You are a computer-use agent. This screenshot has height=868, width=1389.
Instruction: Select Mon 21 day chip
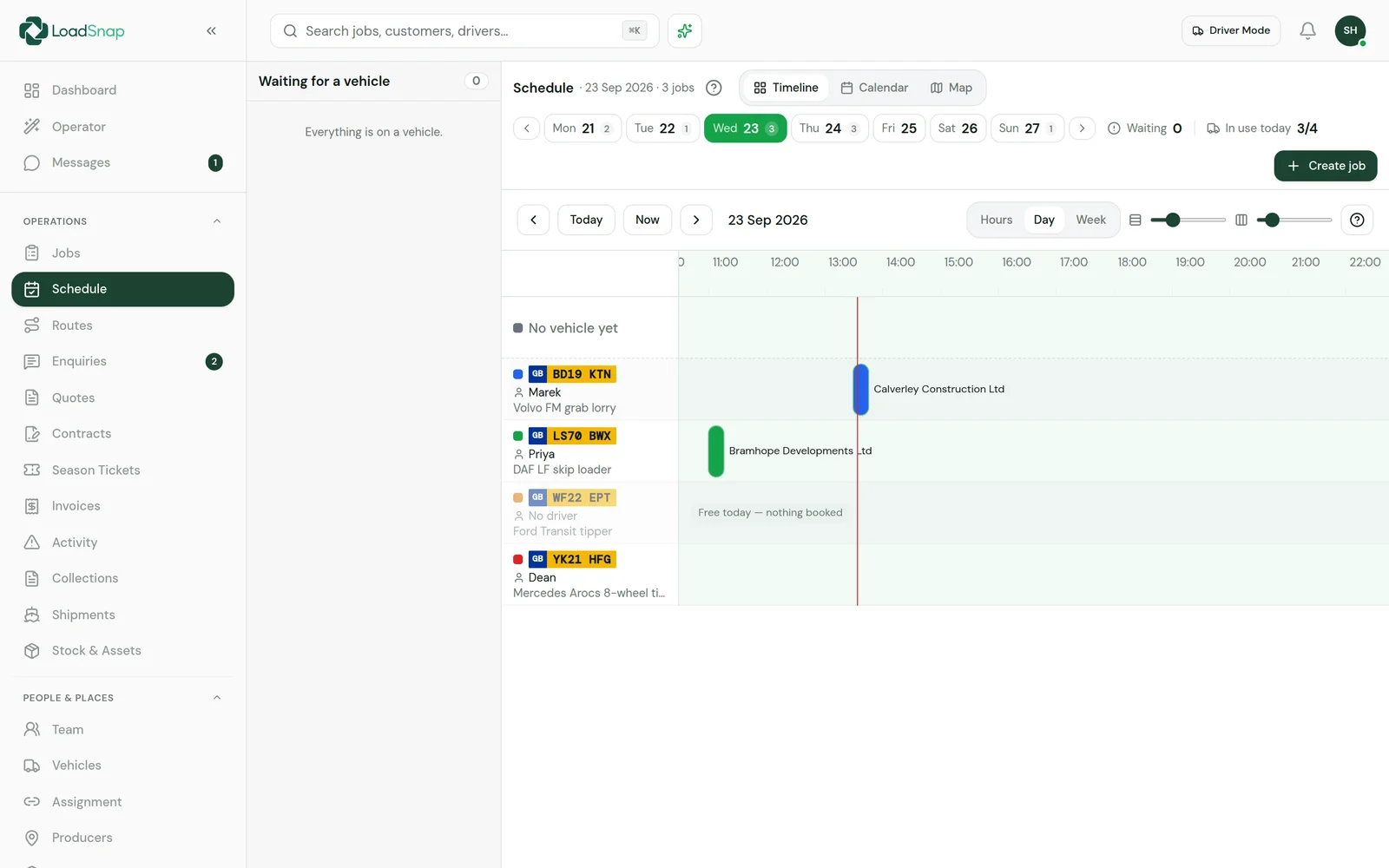(583, 128)
